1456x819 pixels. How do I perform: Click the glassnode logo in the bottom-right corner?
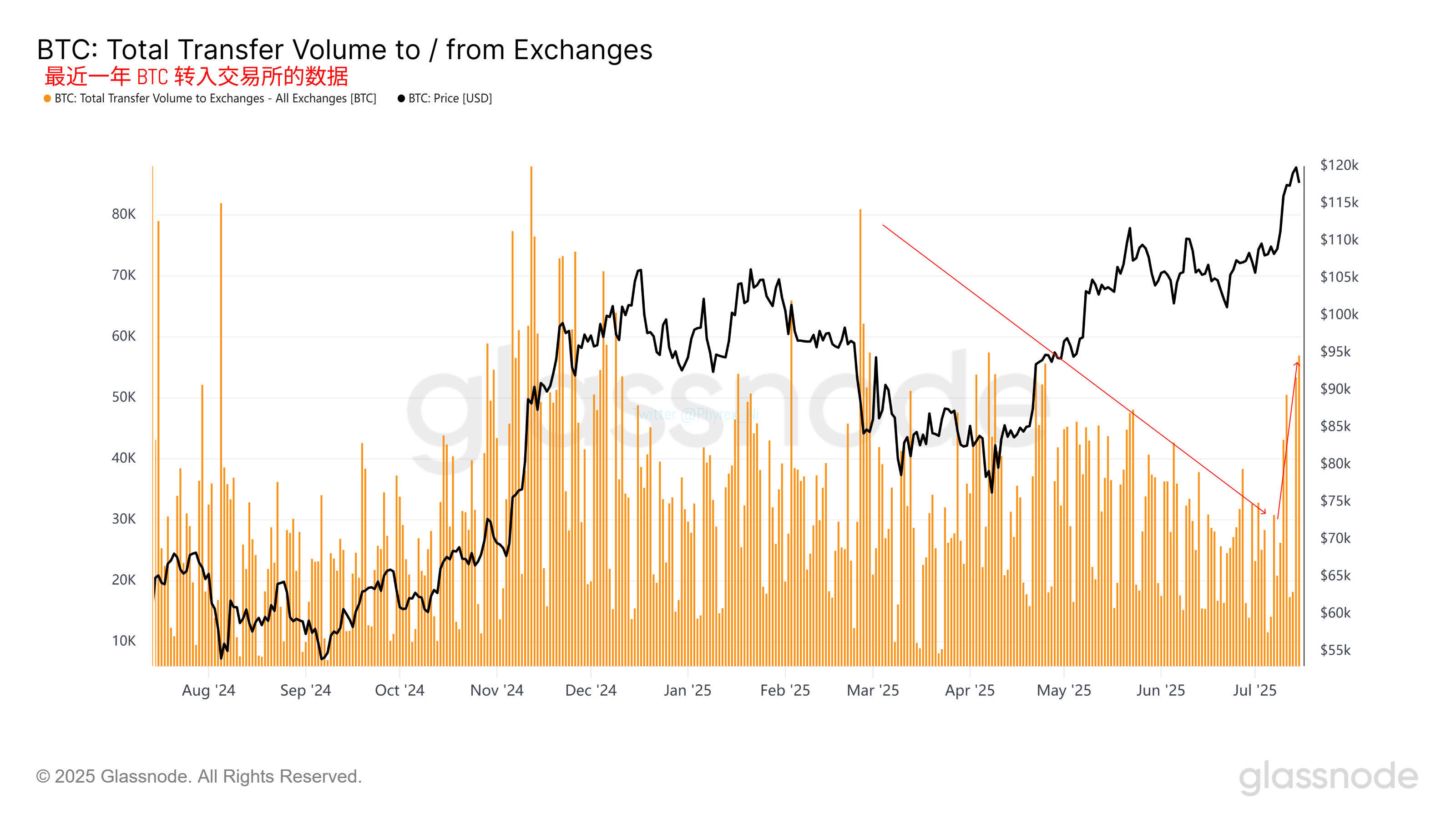pos(1328,777)
